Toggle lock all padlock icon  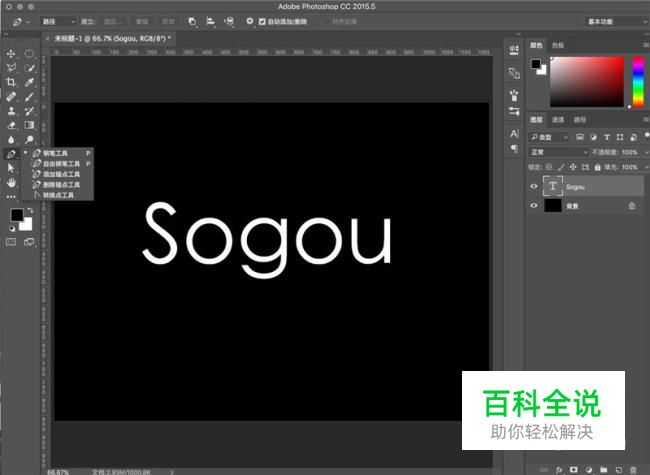coord(597,167)
